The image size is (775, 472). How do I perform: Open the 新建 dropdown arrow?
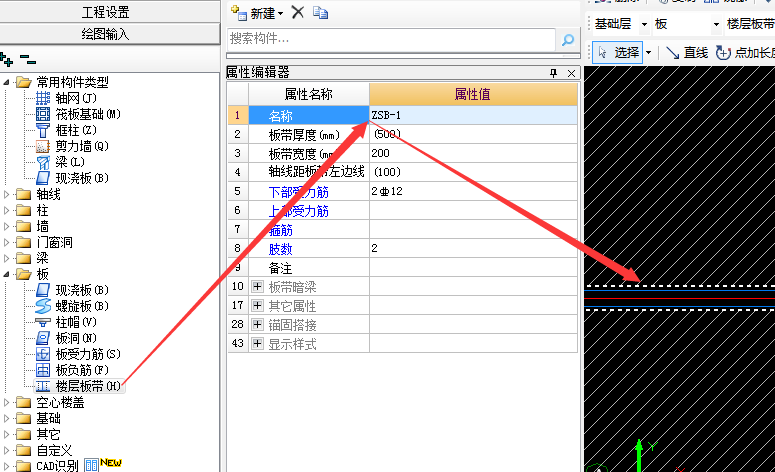coord(281,13)
